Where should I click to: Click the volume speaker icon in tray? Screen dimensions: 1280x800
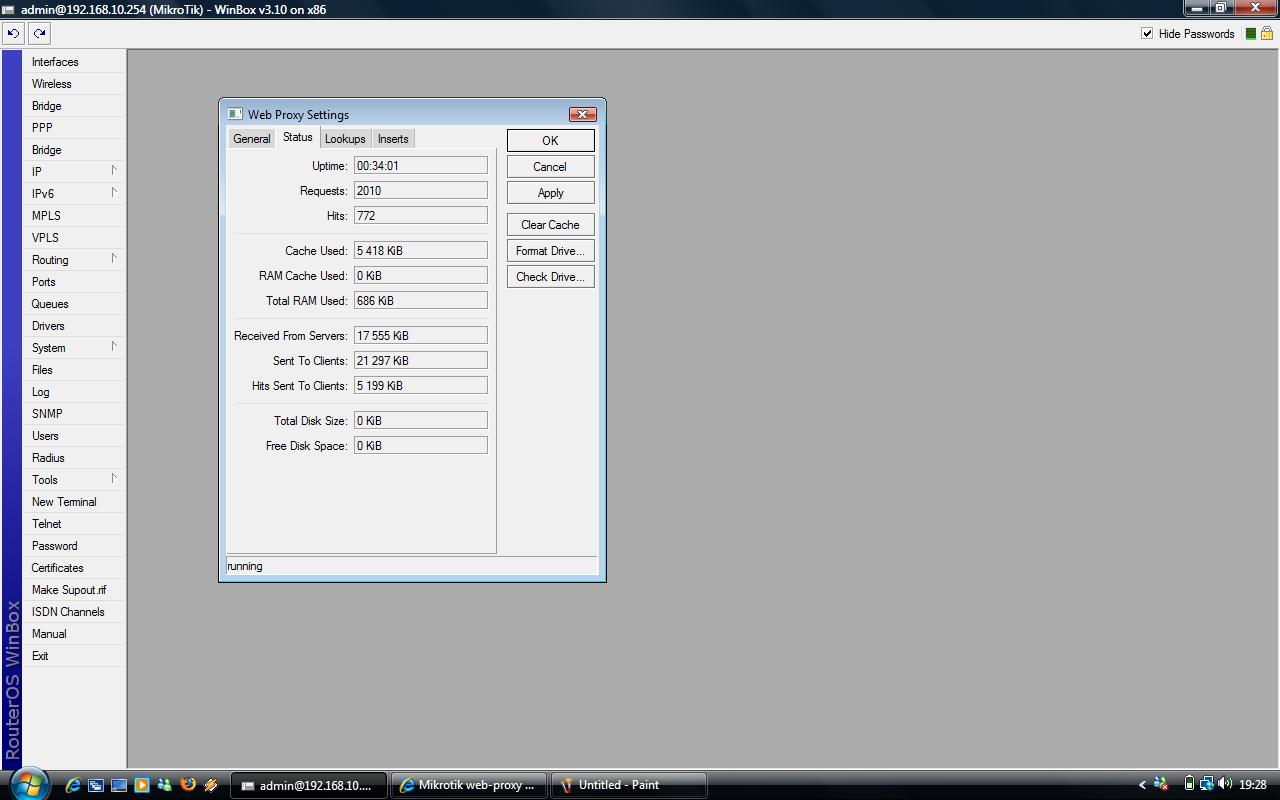(x=1225, y=785)
